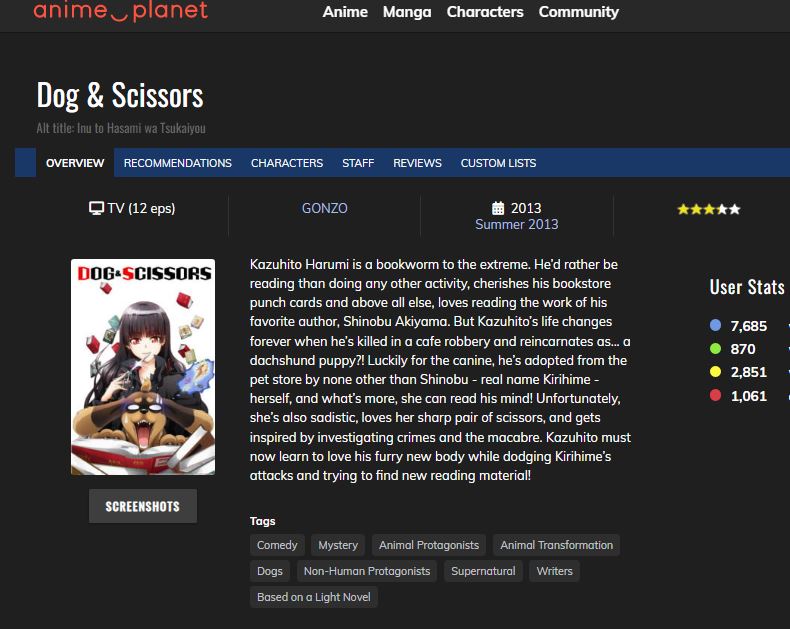790x629 pixels.
Task: Click the calendar icon beside 2013
Action: 498,208
